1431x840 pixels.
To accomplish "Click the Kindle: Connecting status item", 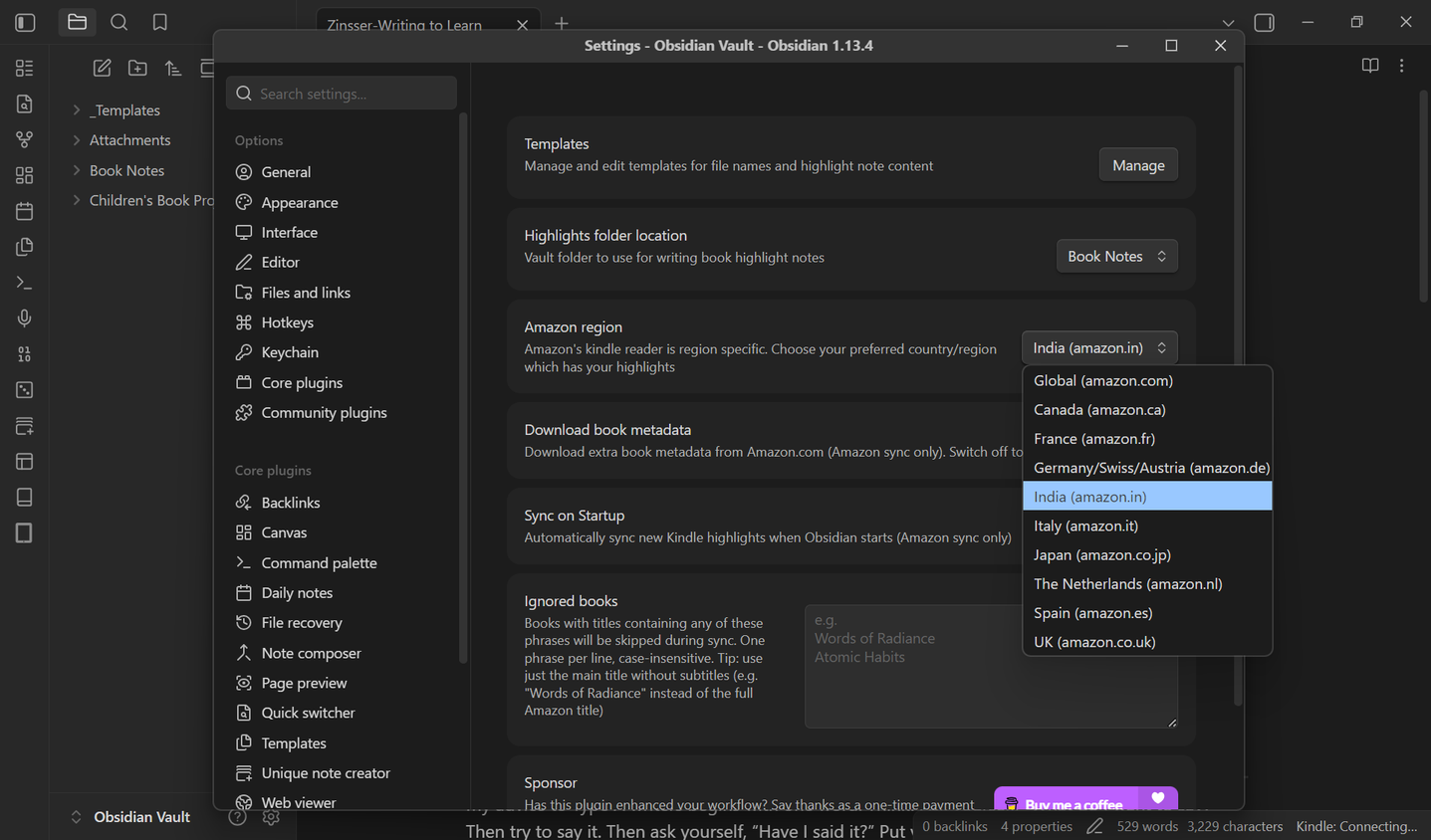I will (1355, 826).
